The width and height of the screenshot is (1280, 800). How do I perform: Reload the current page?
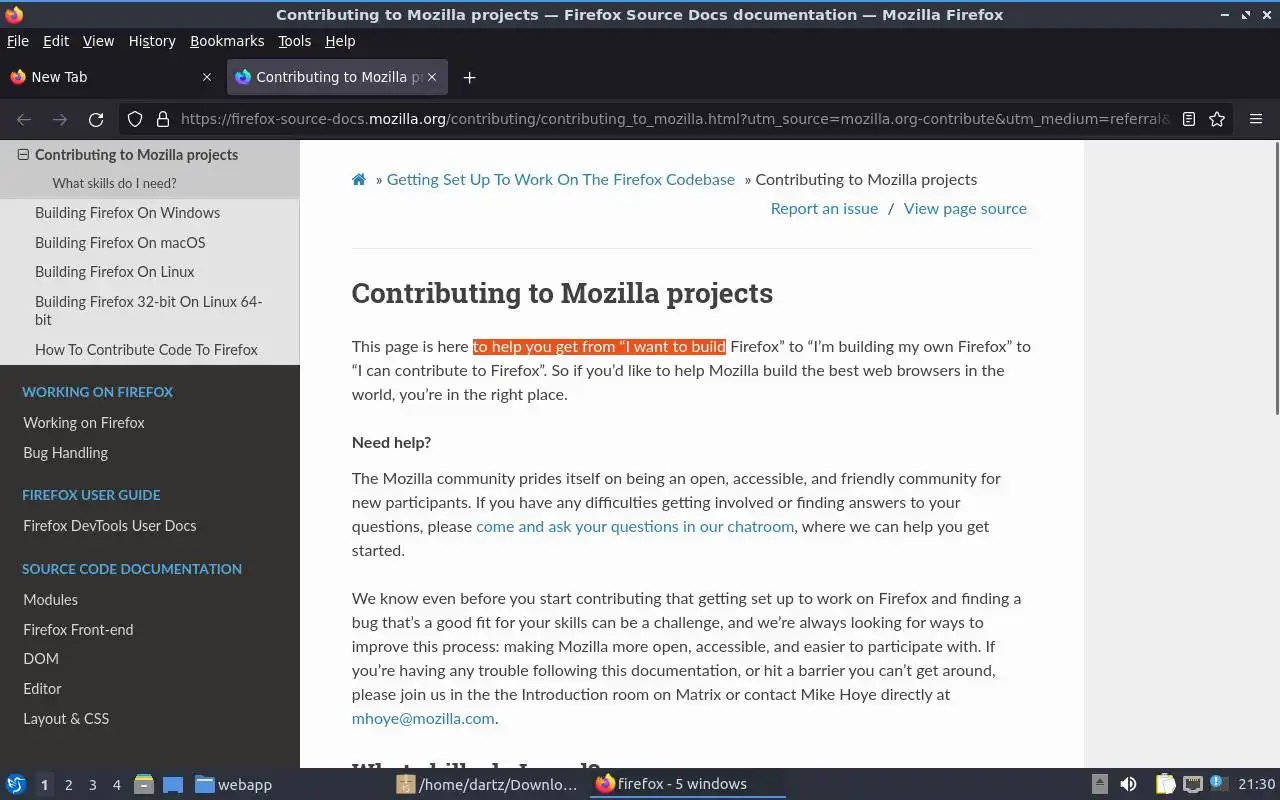(x=96, y=119)
